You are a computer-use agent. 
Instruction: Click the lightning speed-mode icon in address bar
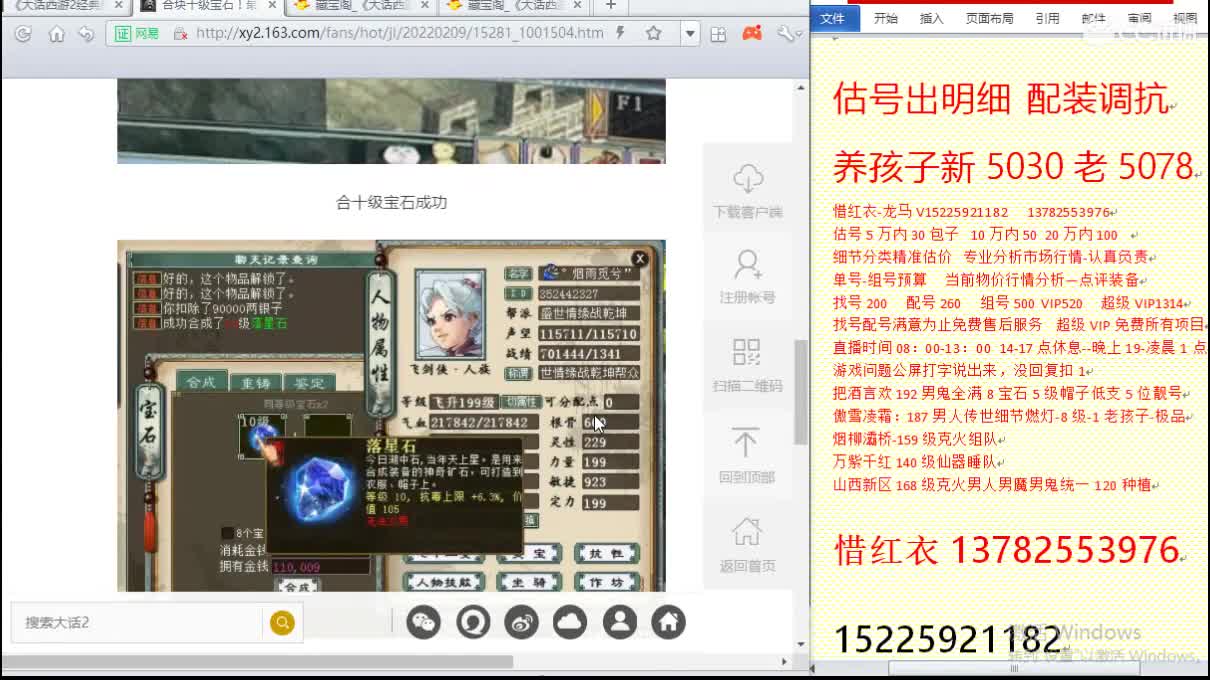tap(620, 33)
